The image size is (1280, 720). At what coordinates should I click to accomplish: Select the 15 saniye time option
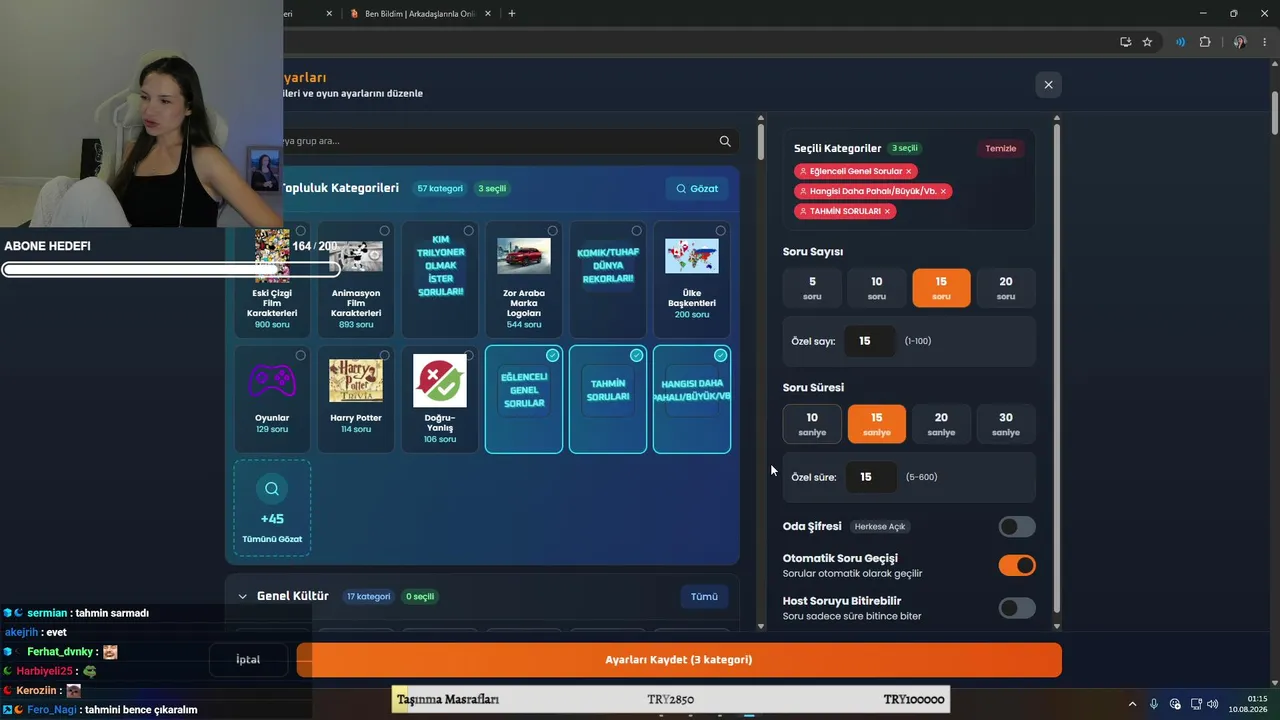(x=876, y=424)
